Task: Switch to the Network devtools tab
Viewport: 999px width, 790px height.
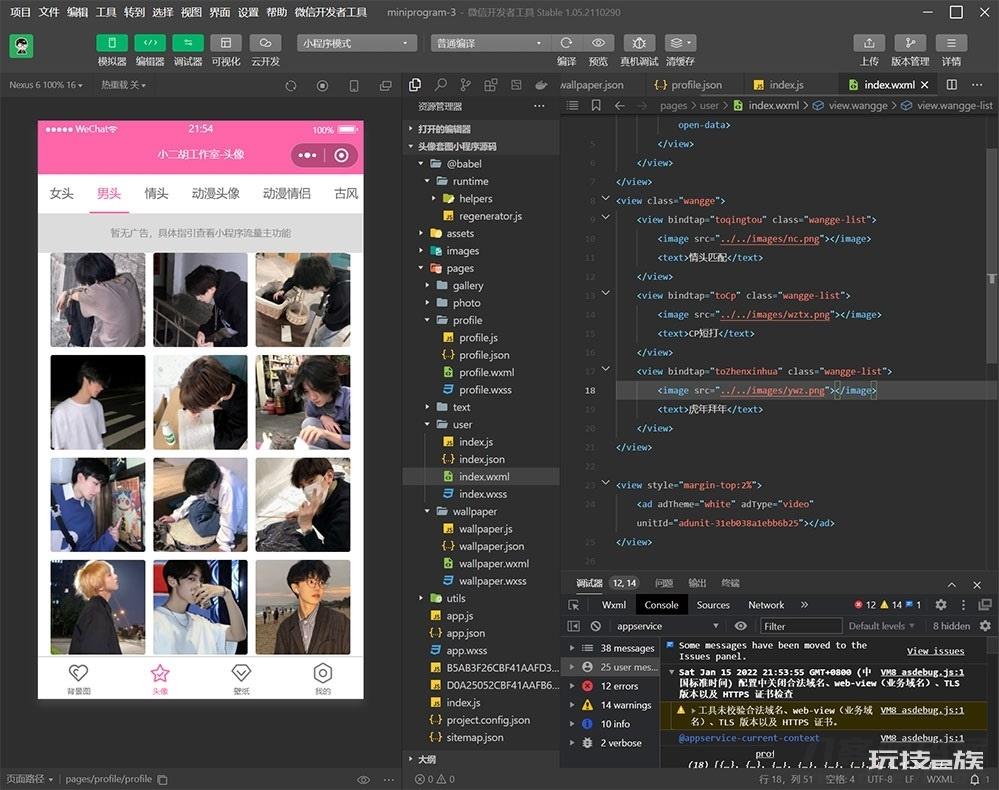Action: coord(766,605)
